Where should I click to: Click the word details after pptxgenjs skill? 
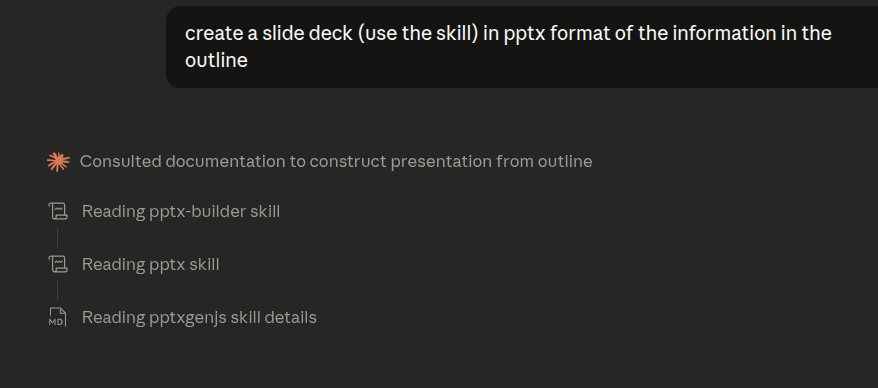291,317
